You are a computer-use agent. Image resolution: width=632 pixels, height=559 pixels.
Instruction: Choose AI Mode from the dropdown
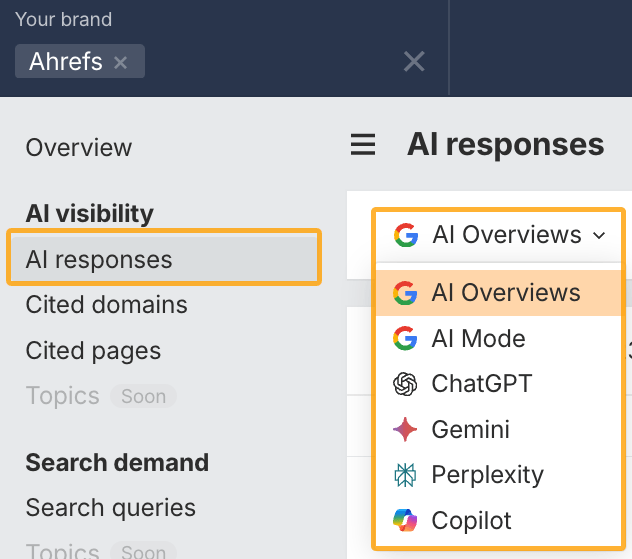click(478, 339)
